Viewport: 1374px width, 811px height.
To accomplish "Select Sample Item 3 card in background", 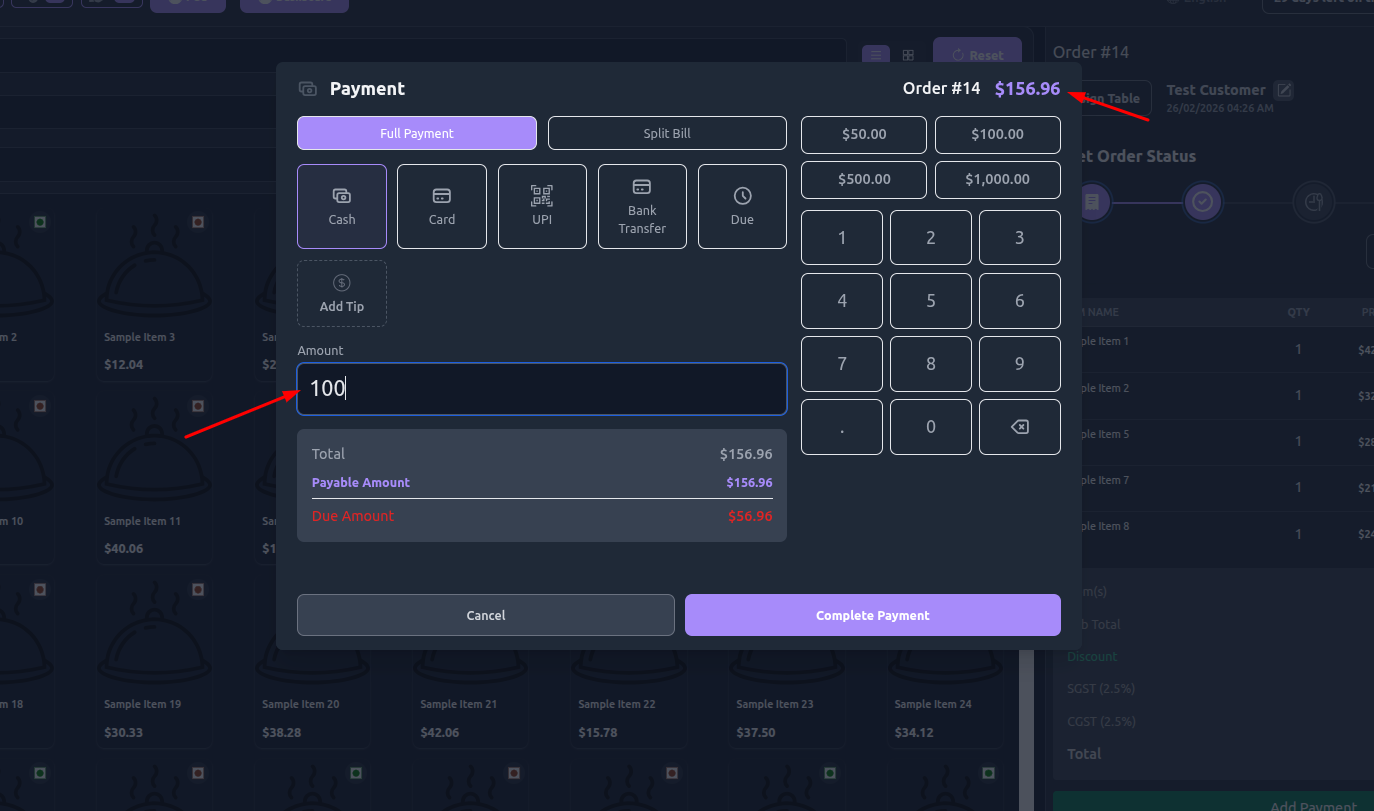I will [153, 295].
